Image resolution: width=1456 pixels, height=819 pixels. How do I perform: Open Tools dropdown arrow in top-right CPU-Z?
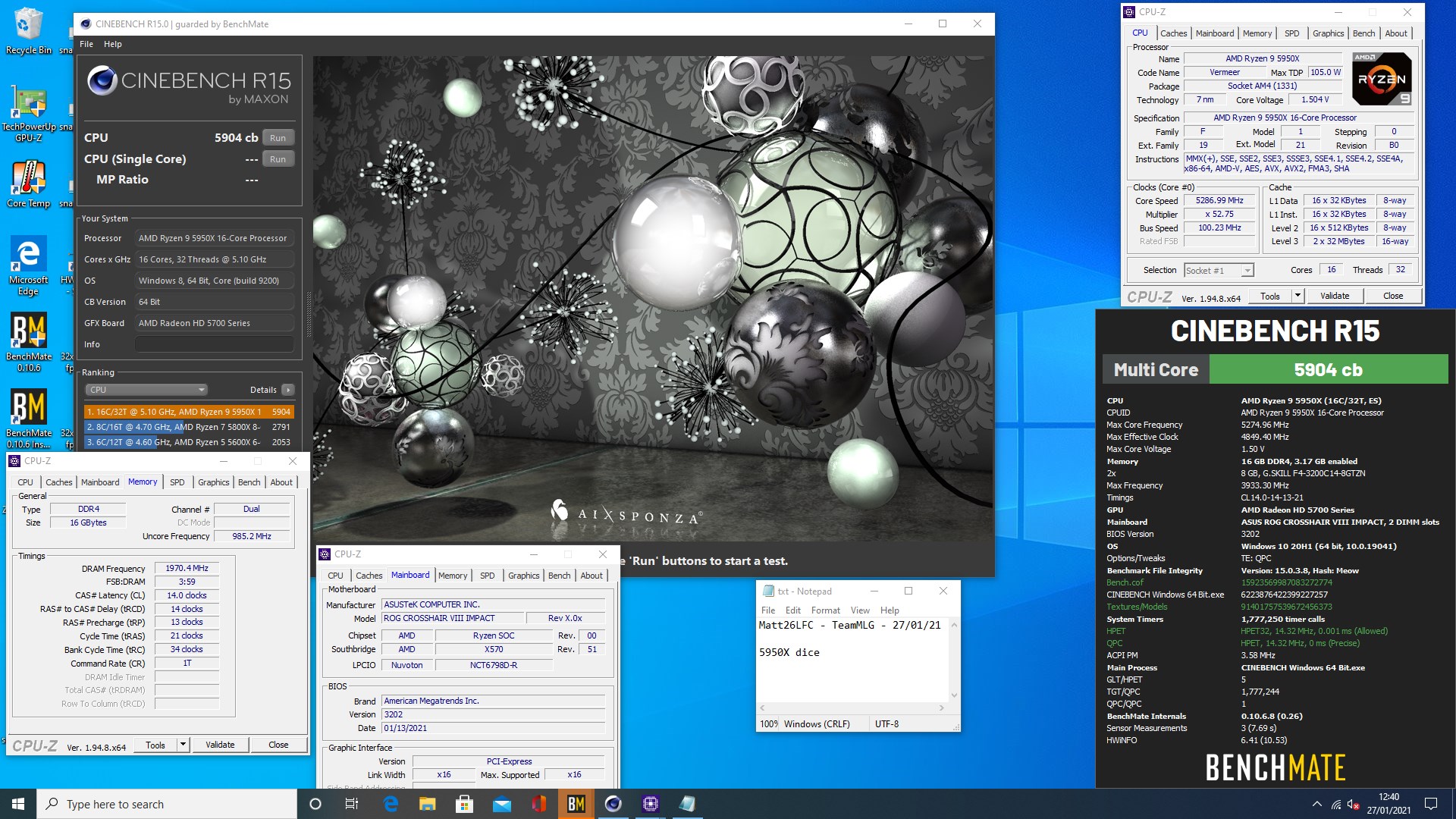click(x=1298, y=296)
